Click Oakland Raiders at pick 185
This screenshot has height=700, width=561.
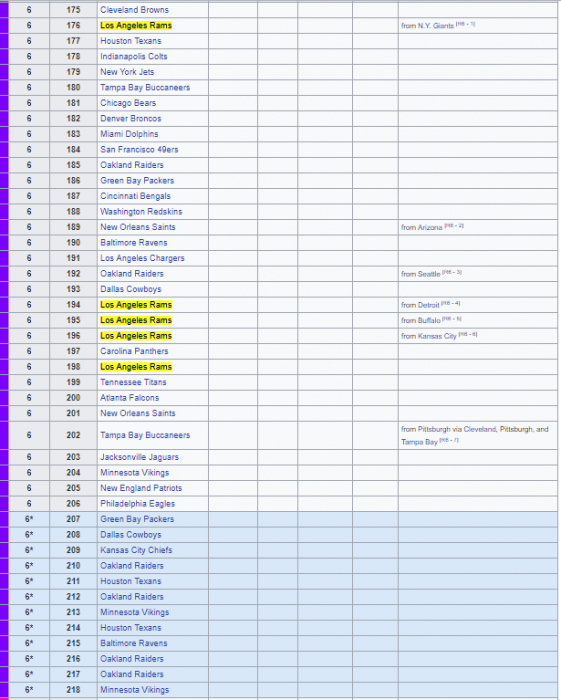(132, 165)
